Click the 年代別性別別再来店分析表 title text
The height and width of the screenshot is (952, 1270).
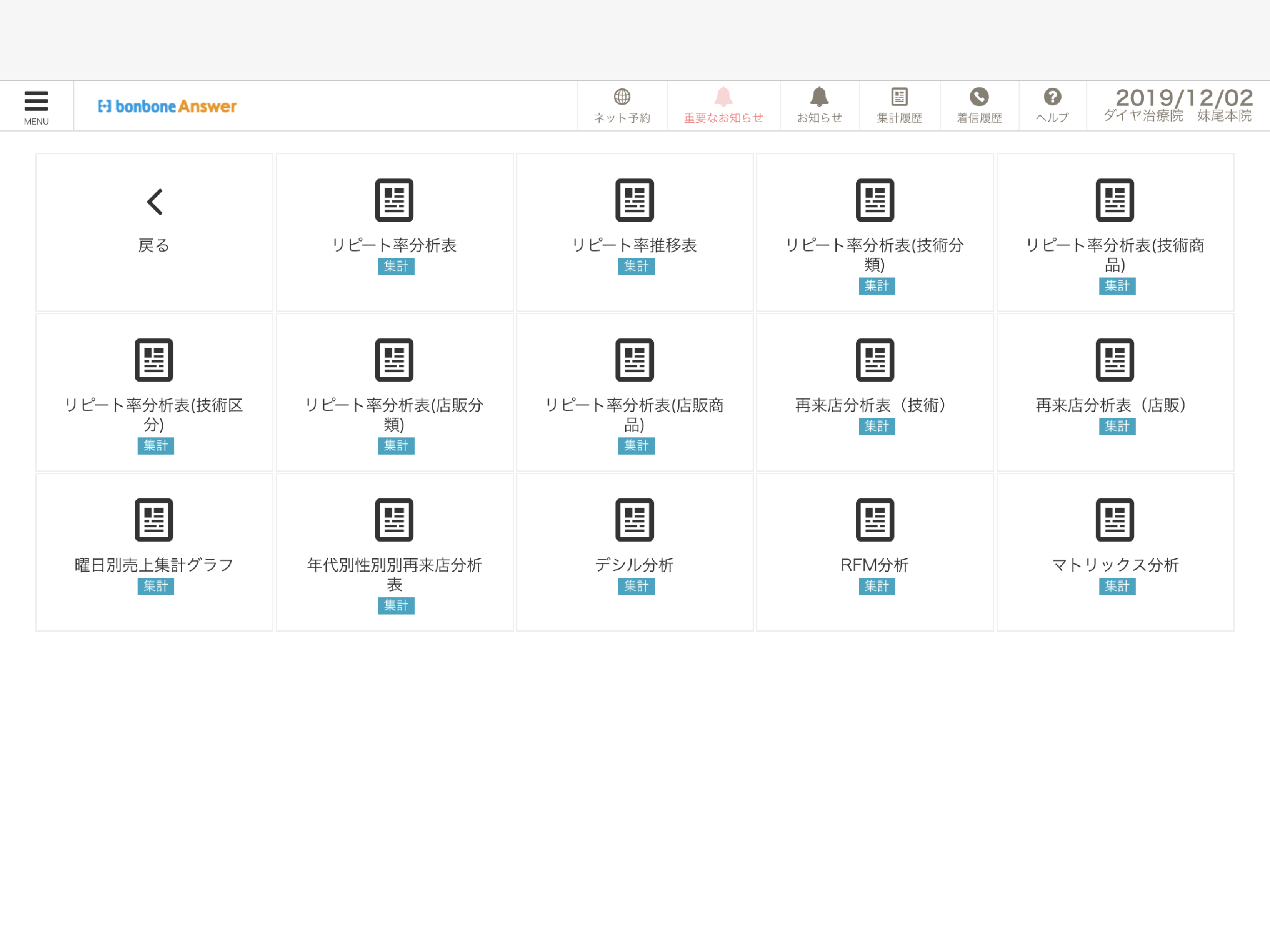pyautogui.click(x=395, y=575)
